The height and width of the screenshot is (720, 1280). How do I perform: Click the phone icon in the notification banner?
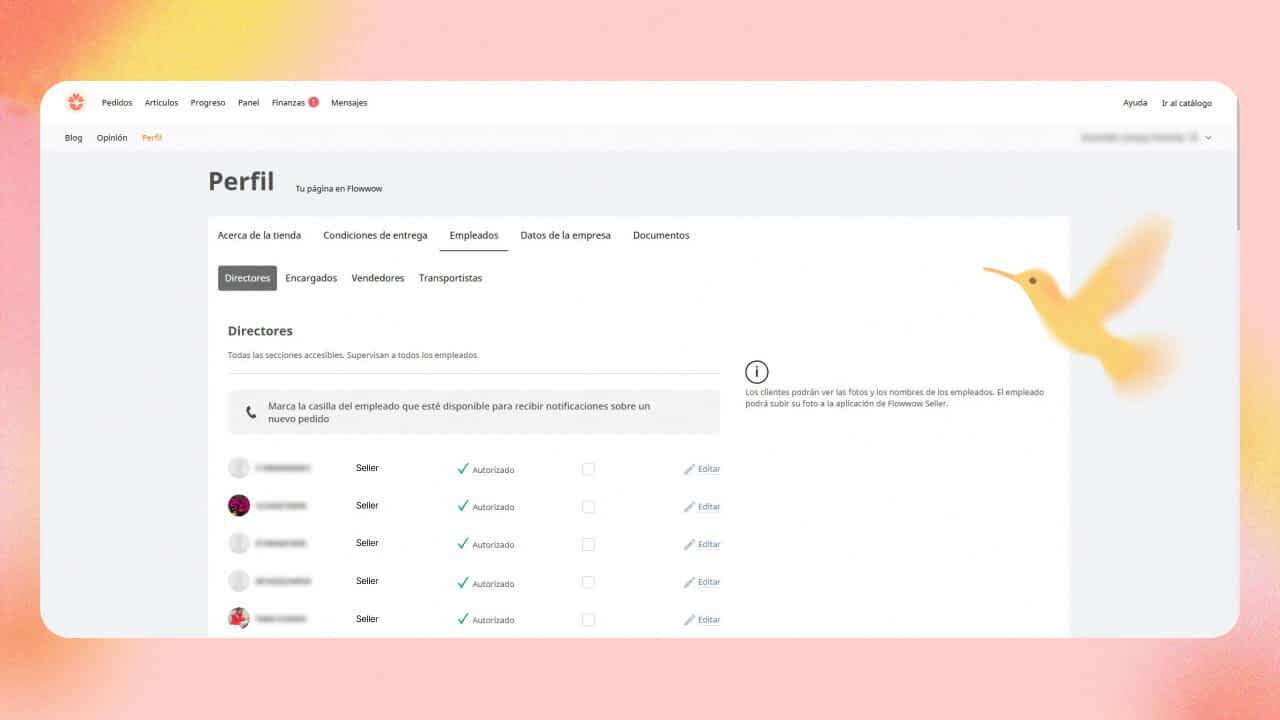point(251,412)
